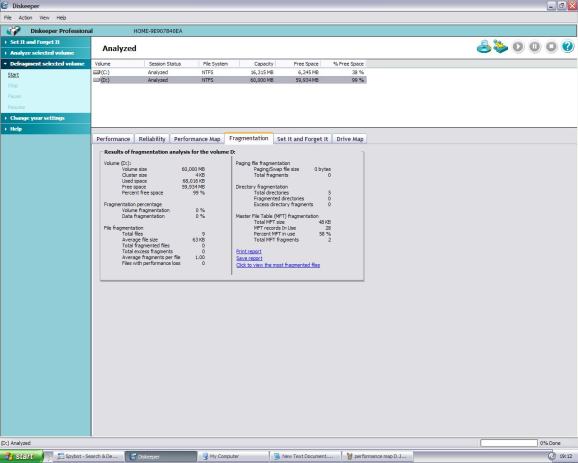Click to view the most fragmented files
The image size is (578, 463).
point(278,265)
